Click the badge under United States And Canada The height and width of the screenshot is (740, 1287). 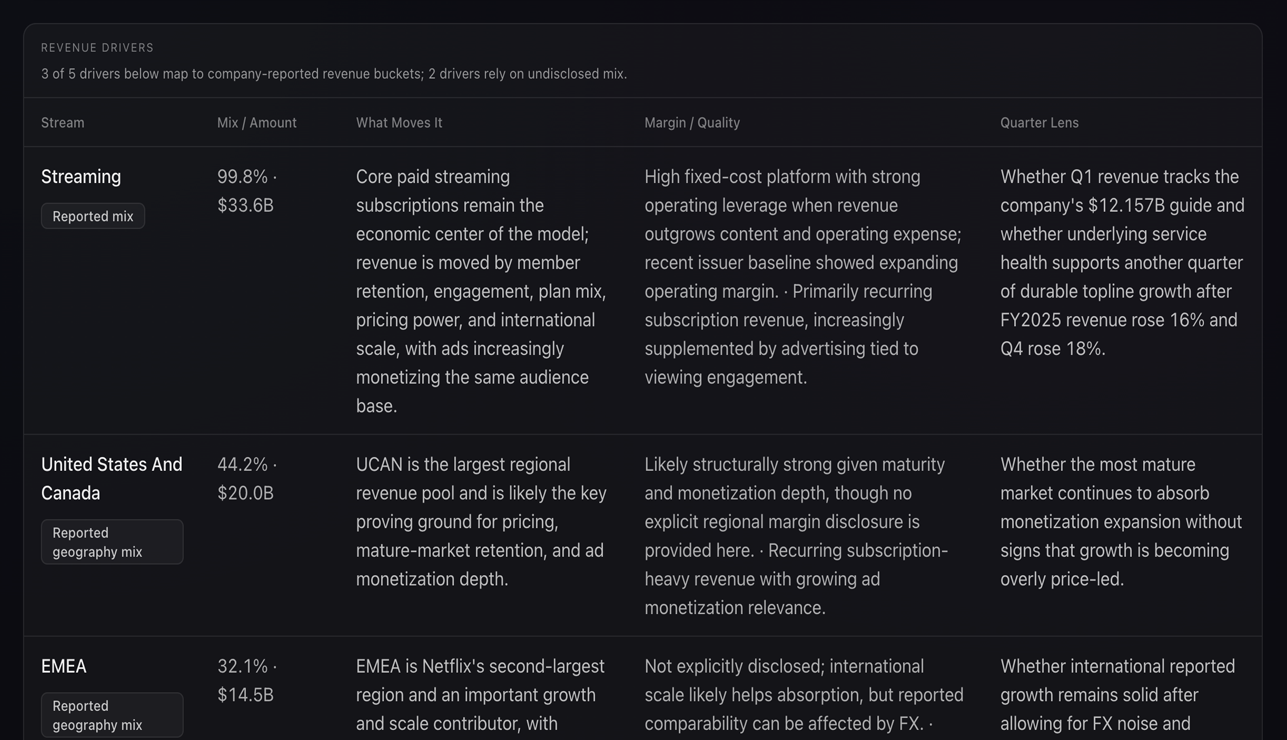[112, 542]
